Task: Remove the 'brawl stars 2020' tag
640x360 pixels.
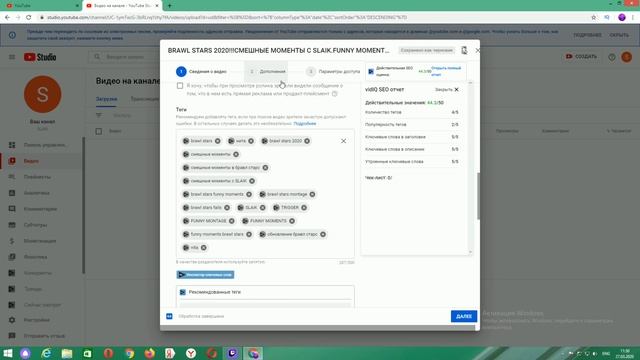Action: click(x=307, y=141)
